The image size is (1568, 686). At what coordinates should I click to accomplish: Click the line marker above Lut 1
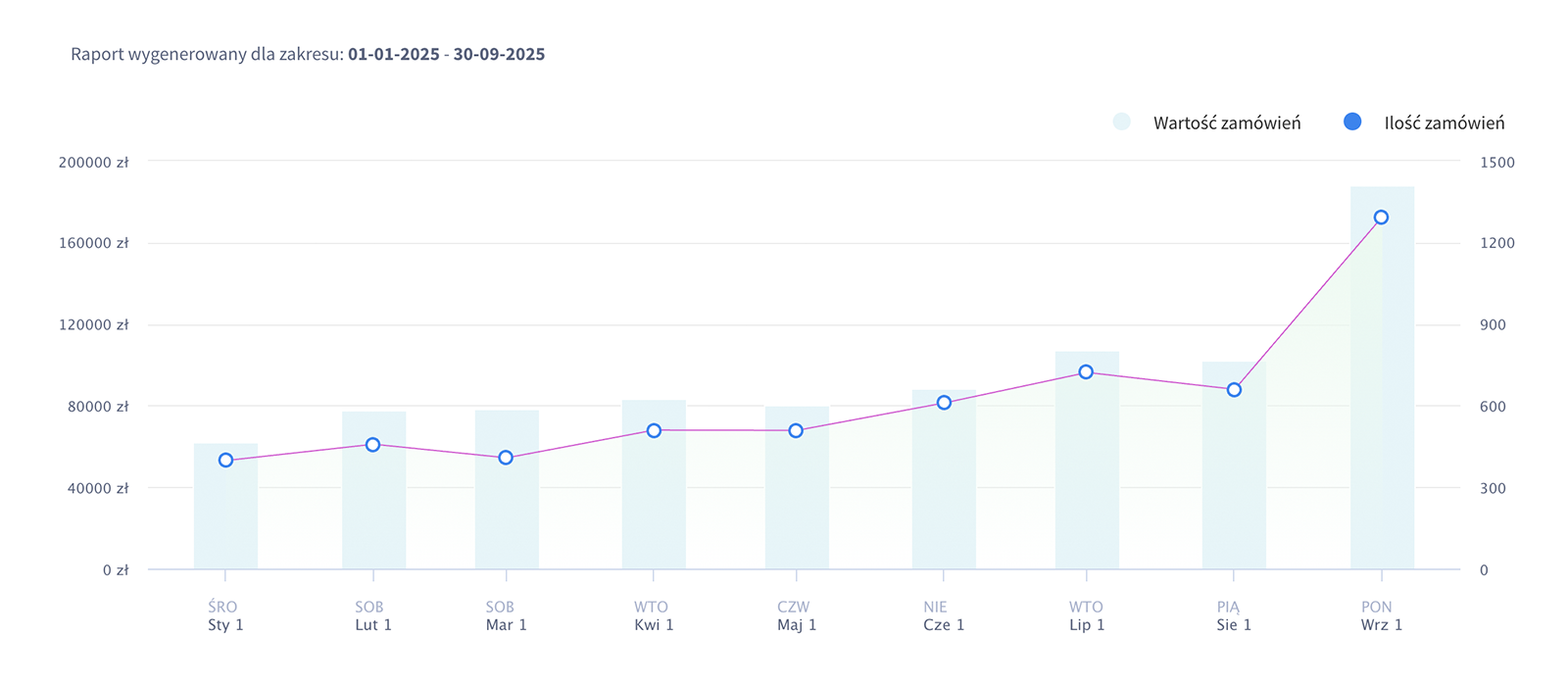click(x=372, y=445)
